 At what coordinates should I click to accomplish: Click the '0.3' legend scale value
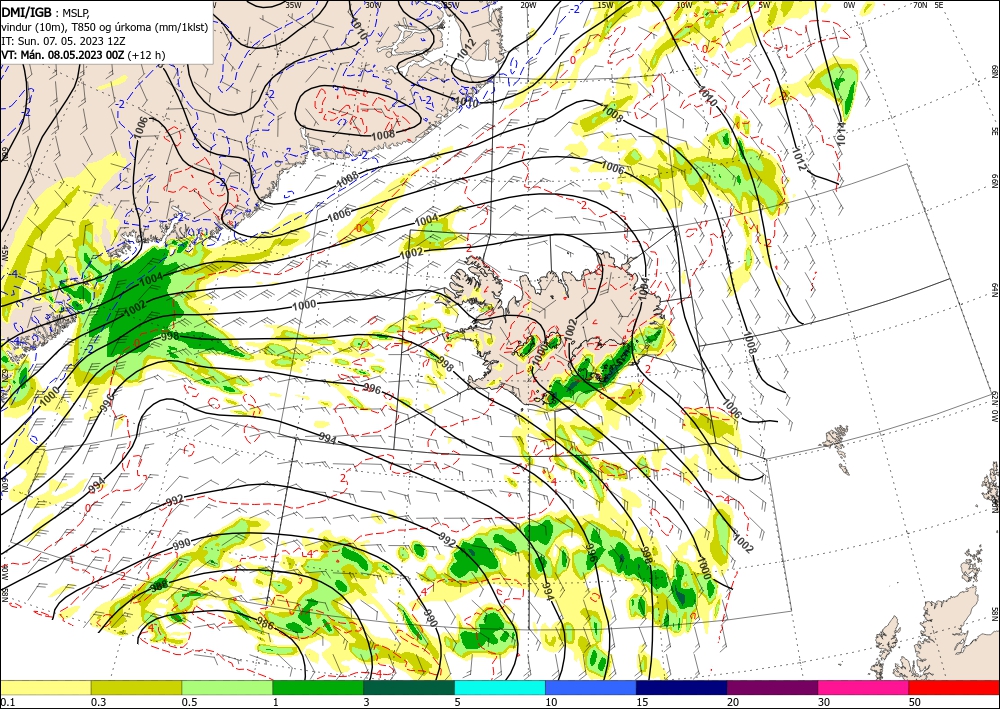click(x=98, y=702)
